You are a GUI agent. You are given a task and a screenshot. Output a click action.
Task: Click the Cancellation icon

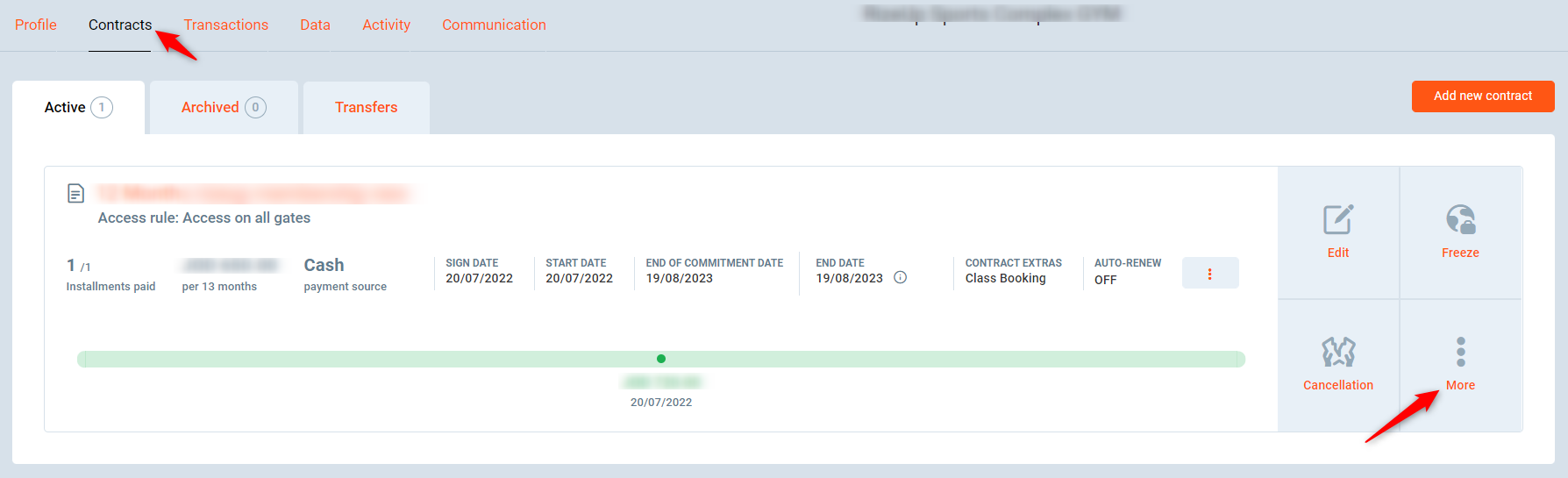coord(1337,353)
